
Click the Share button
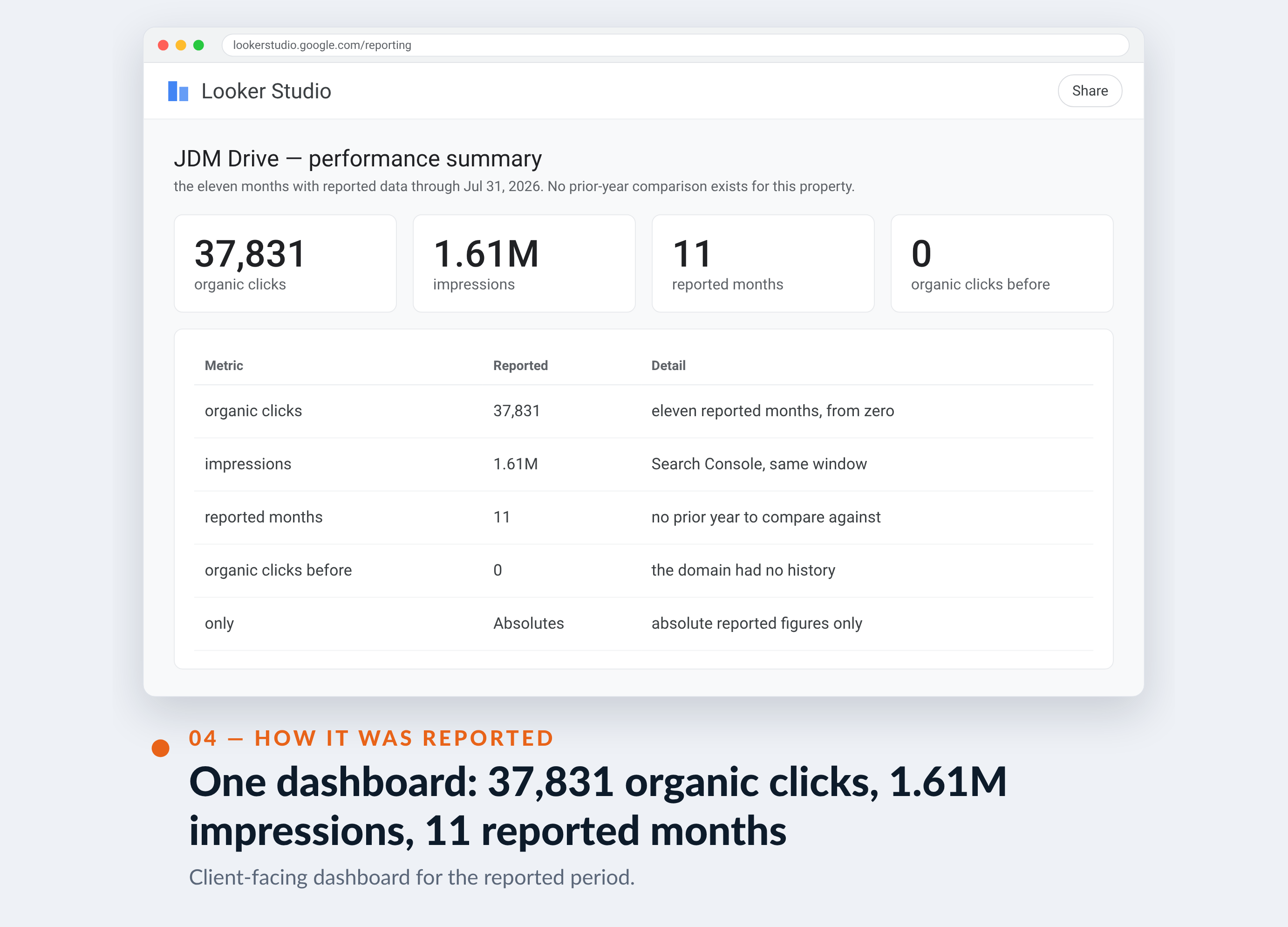click(1089, 91)
